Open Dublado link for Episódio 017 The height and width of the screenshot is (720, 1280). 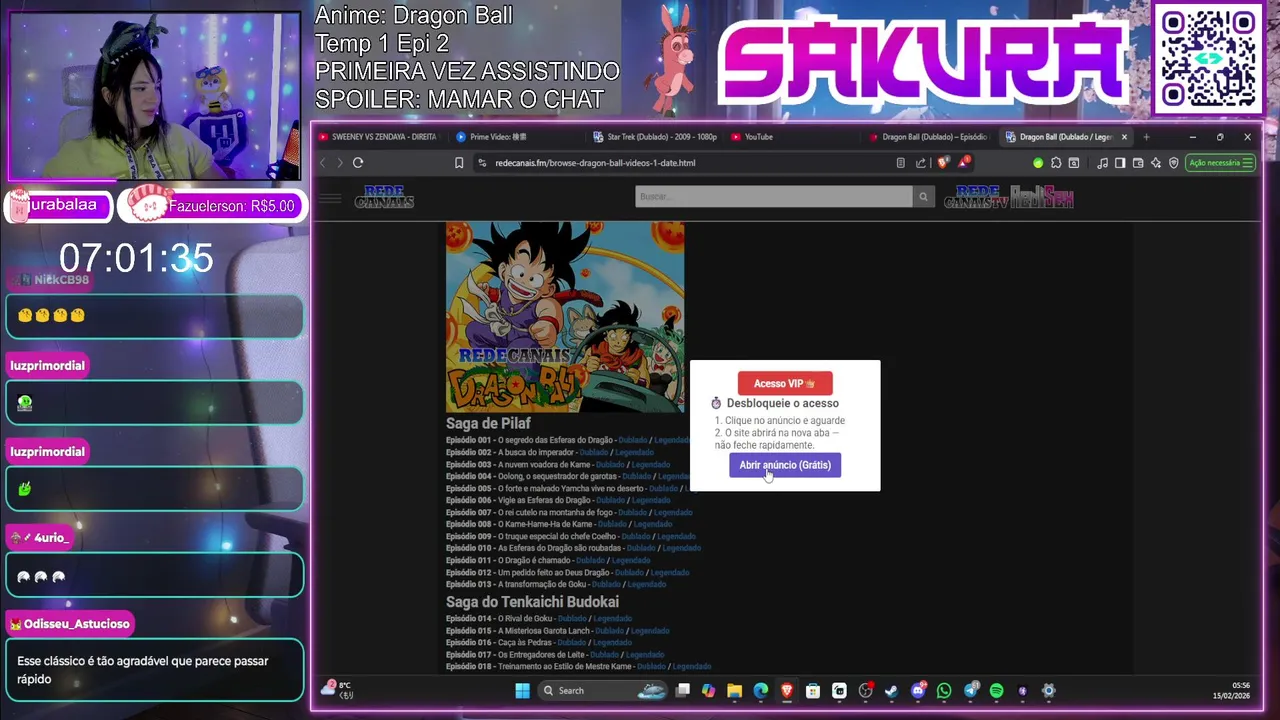click(x=604, y=655)
